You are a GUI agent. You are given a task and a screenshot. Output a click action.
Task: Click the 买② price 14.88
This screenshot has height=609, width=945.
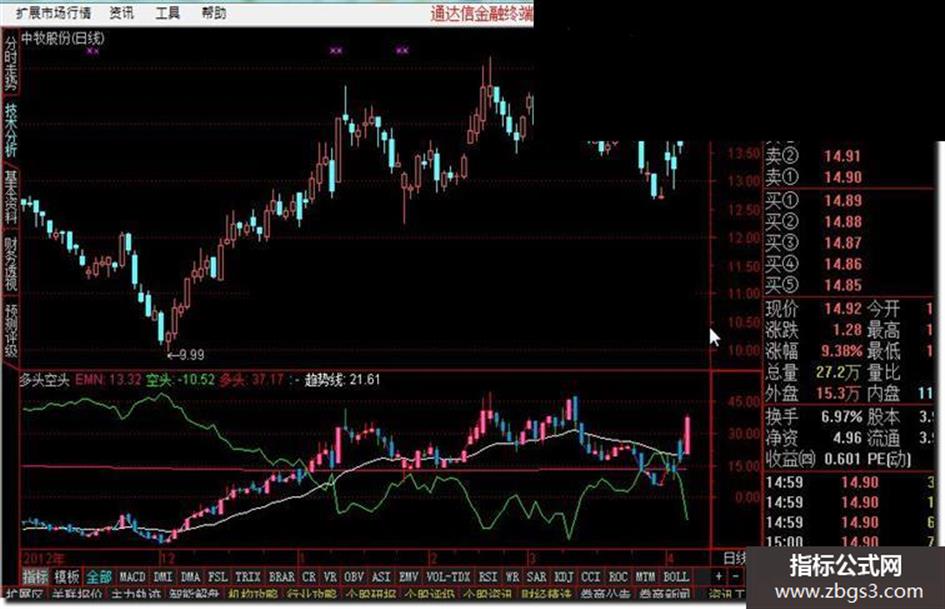843,222
